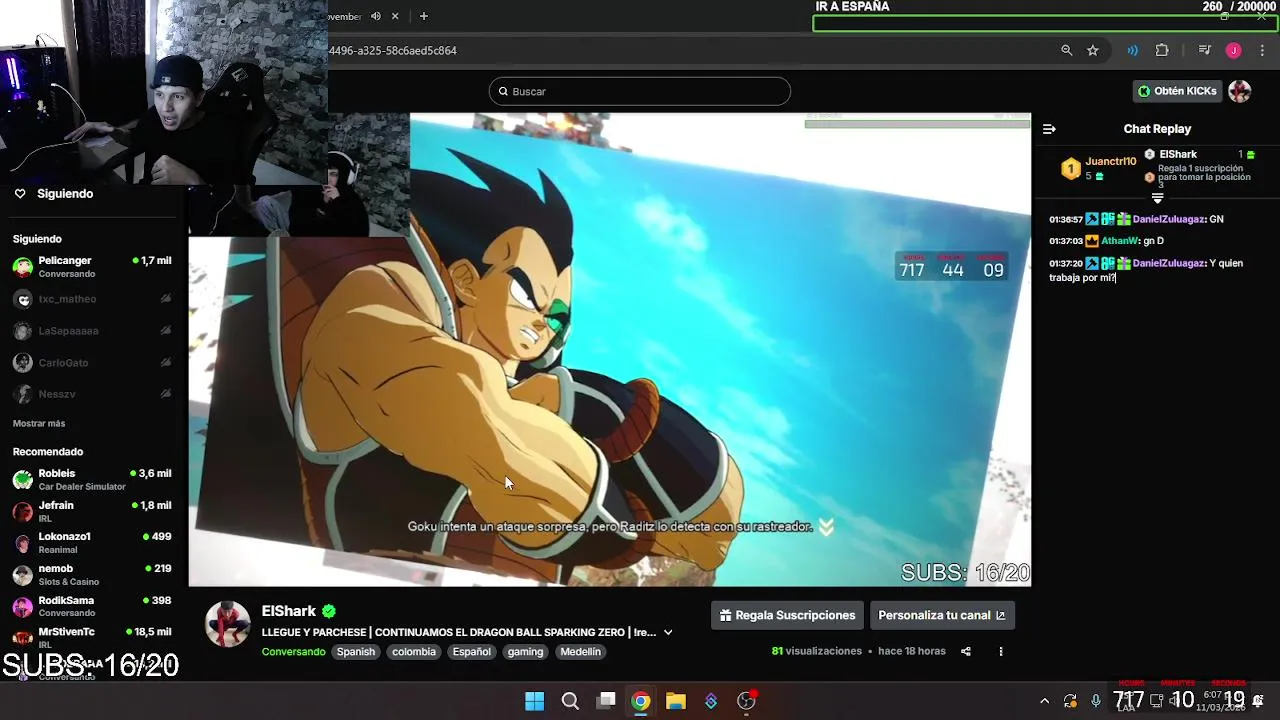Expand the stream title chevron
Screen dimensions: 1280x720
tap(668, 632)
